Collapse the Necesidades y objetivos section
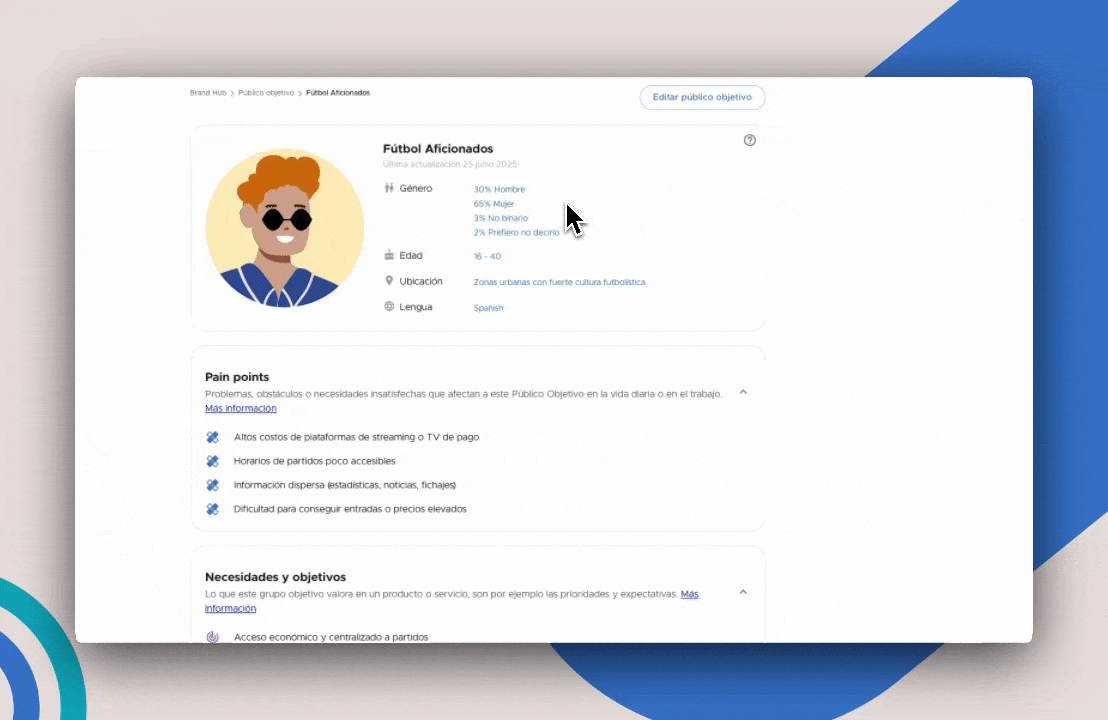Screen dimensions: 1108x720 (x=743, y=592)
